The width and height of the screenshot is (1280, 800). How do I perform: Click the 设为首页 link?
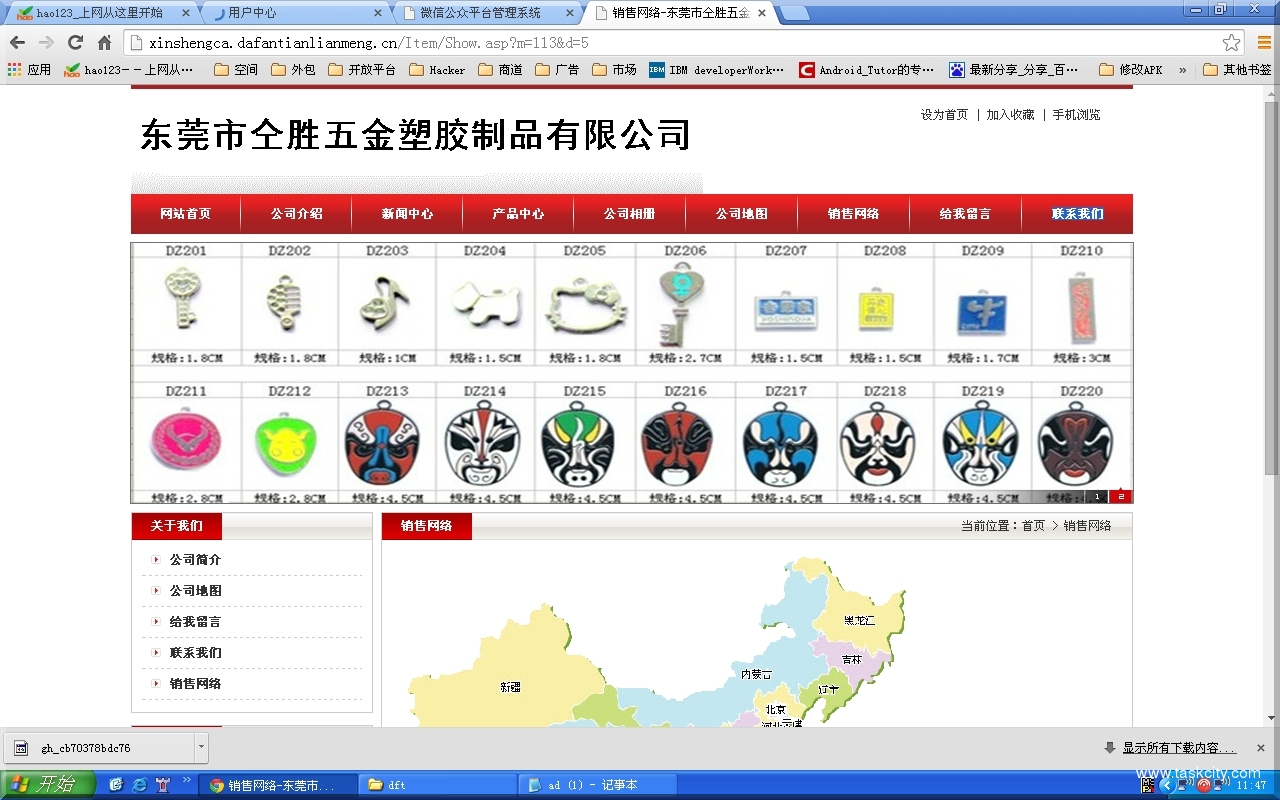pos(944,115)
